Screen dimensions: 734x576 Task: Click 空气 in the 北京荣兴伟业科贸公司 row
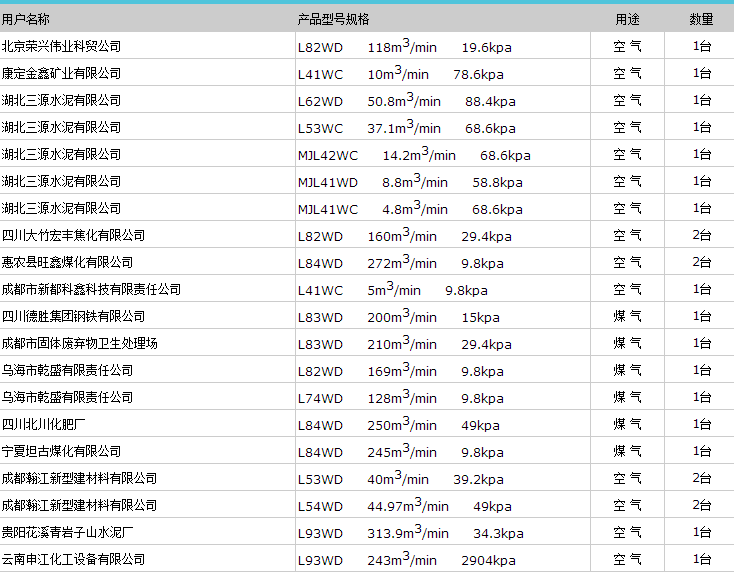point(627,46)
